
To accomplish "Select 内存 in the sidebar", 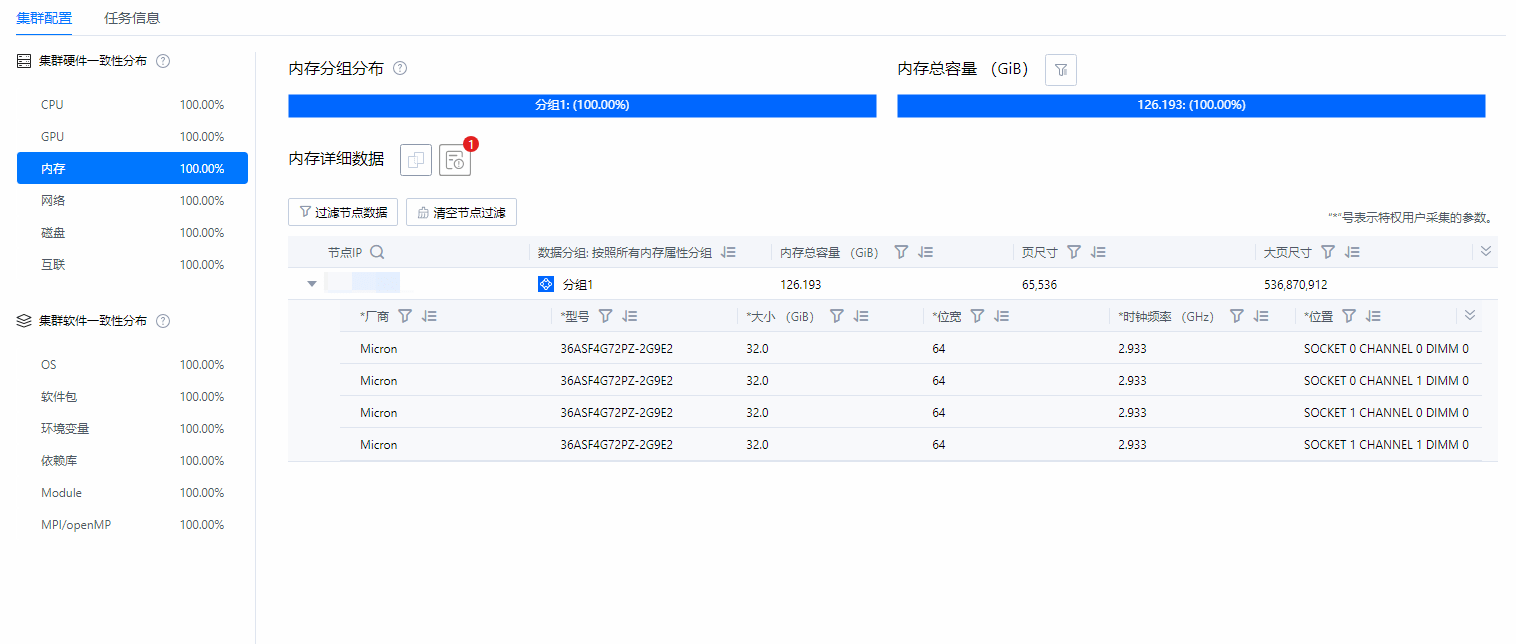I will (132, 169).
